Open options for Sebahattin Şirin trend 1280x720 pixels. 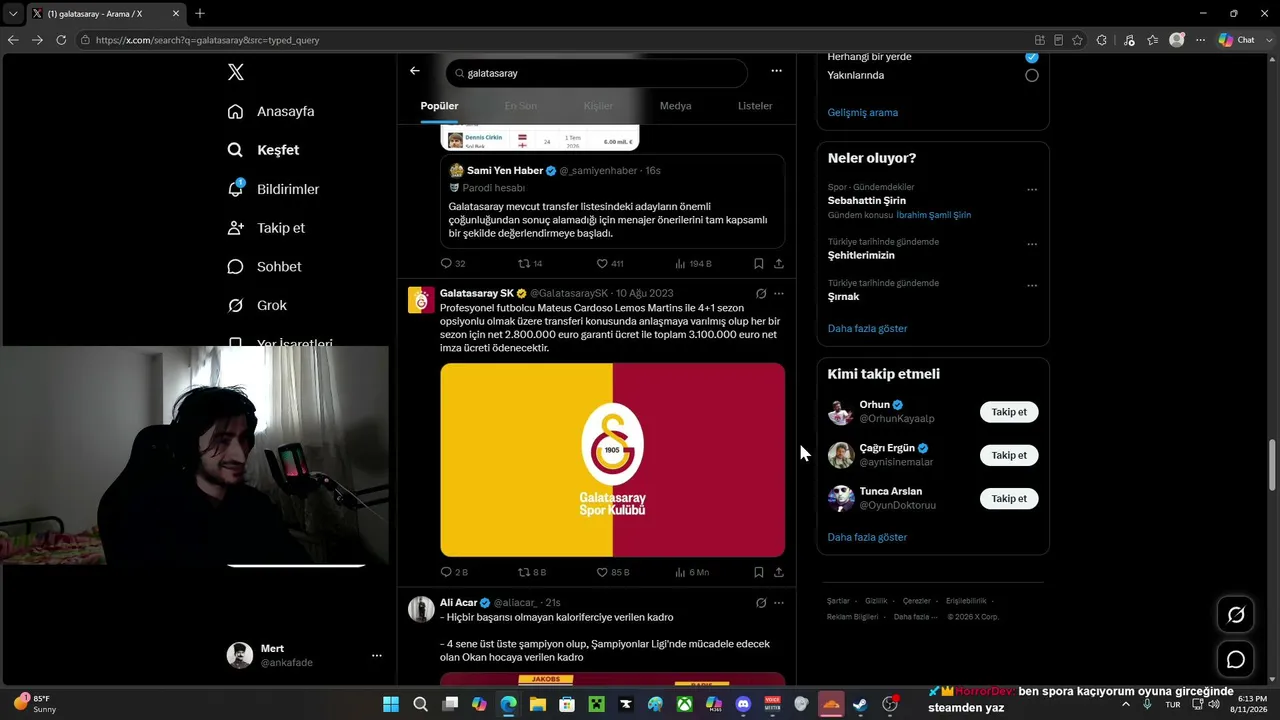click(x=1032, y=190)
